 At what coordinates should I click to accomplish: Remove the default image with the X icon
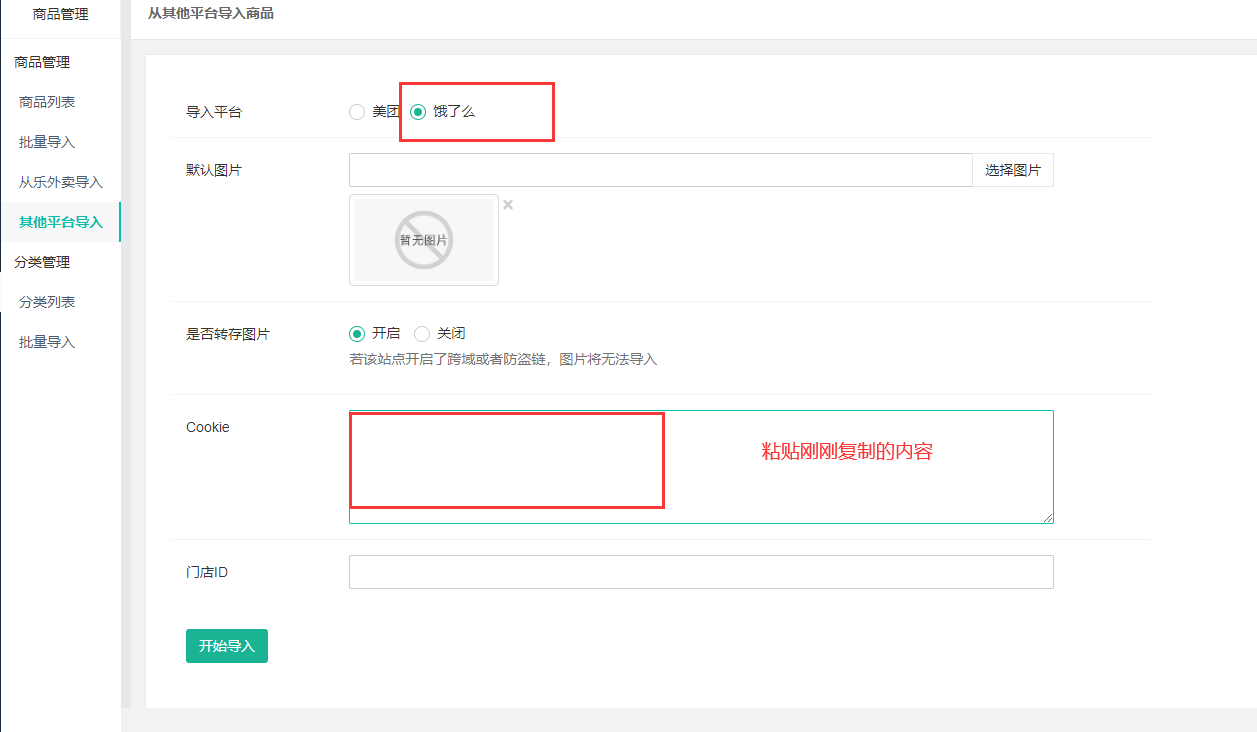508,205
